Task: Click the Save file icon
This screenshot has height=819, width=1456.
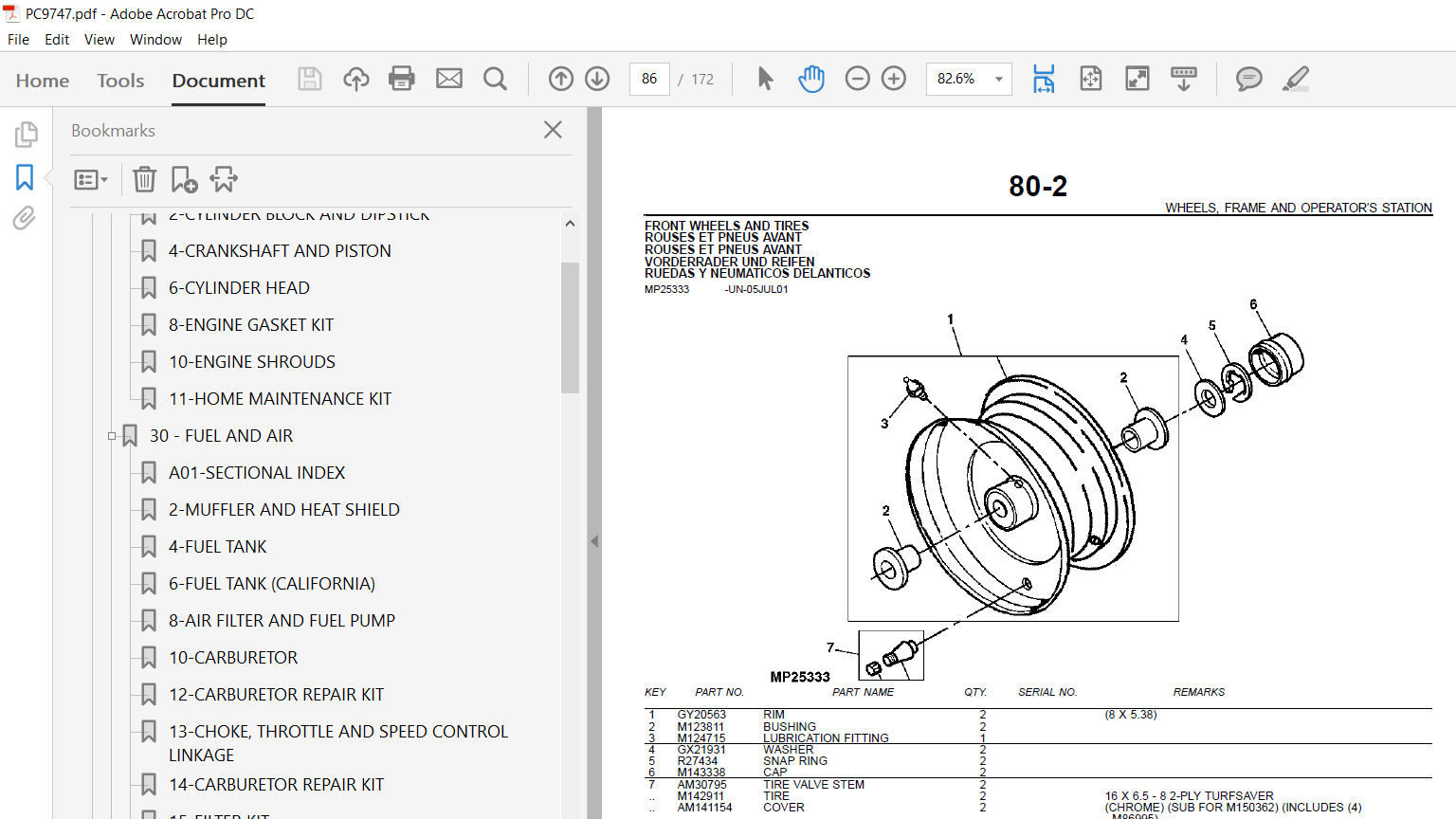Action: click(310, 79)
